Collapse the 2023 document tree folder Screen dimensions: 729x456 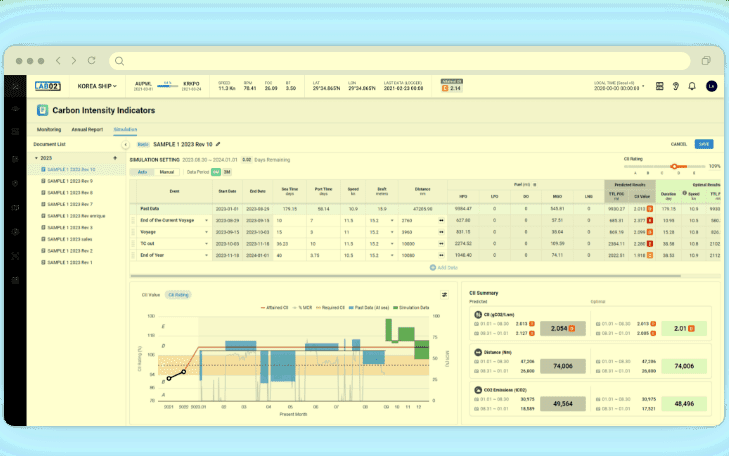[x=37, y=158]
